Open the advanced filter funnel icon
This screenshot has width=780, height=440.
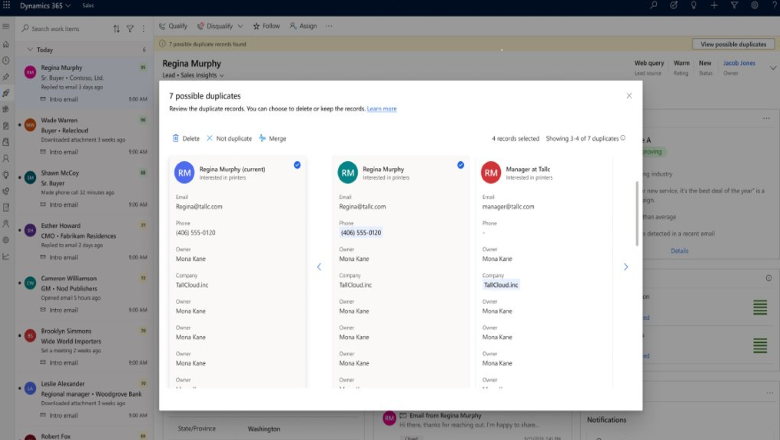[734, 5]
